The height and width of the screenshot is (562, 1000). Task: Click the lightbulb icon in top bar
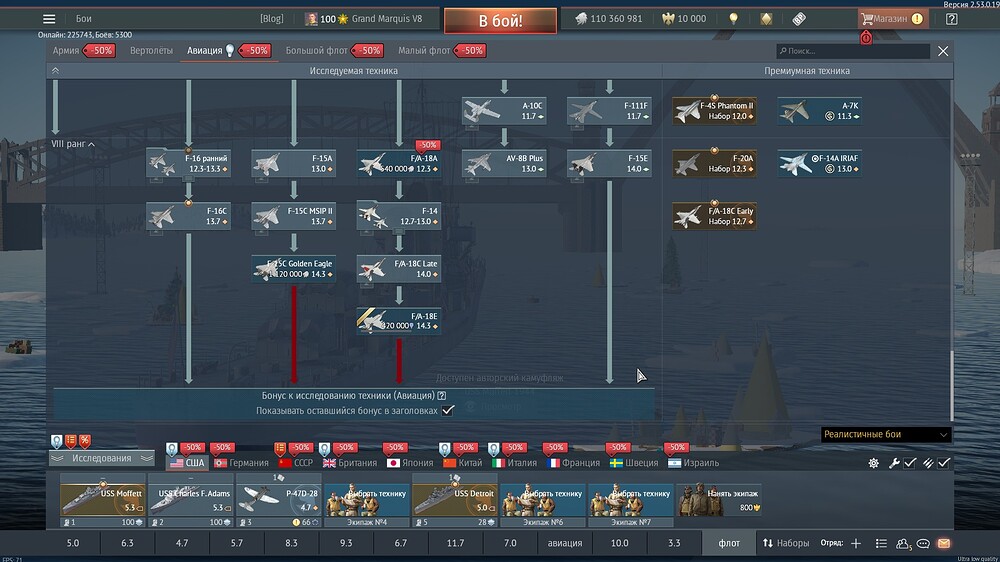click(x=733, y=19)
